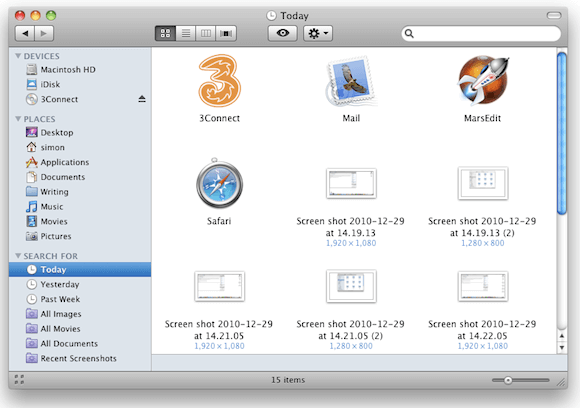The image size is (580, 408).
Task: Click inside the search field
Action: pos(481,33)
